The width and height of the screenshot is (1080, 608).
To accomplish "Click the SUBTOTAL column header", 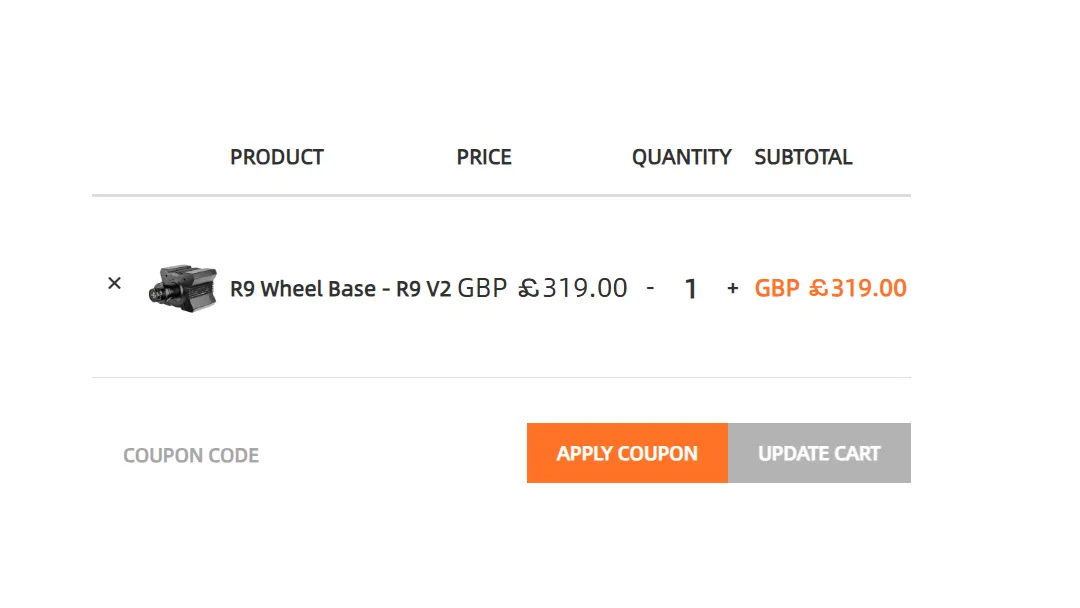I will 803,157.
